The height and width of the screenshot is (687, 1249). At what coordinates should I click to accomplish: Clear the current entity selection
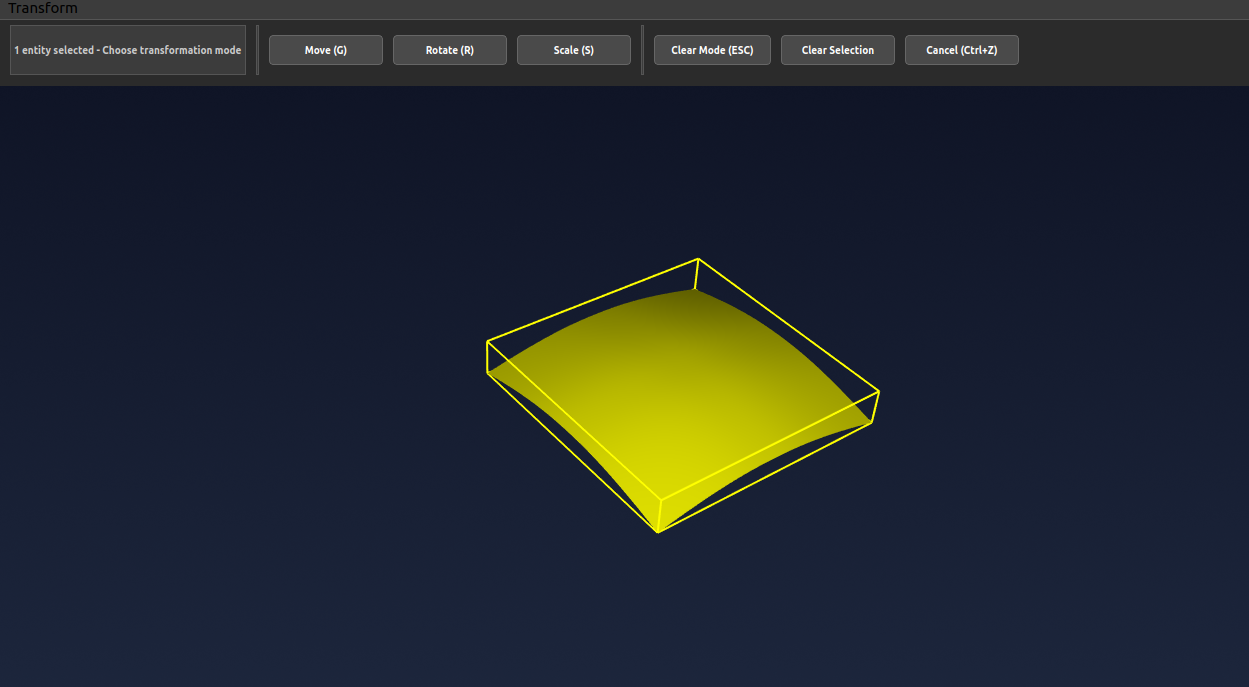click(837, 49)
